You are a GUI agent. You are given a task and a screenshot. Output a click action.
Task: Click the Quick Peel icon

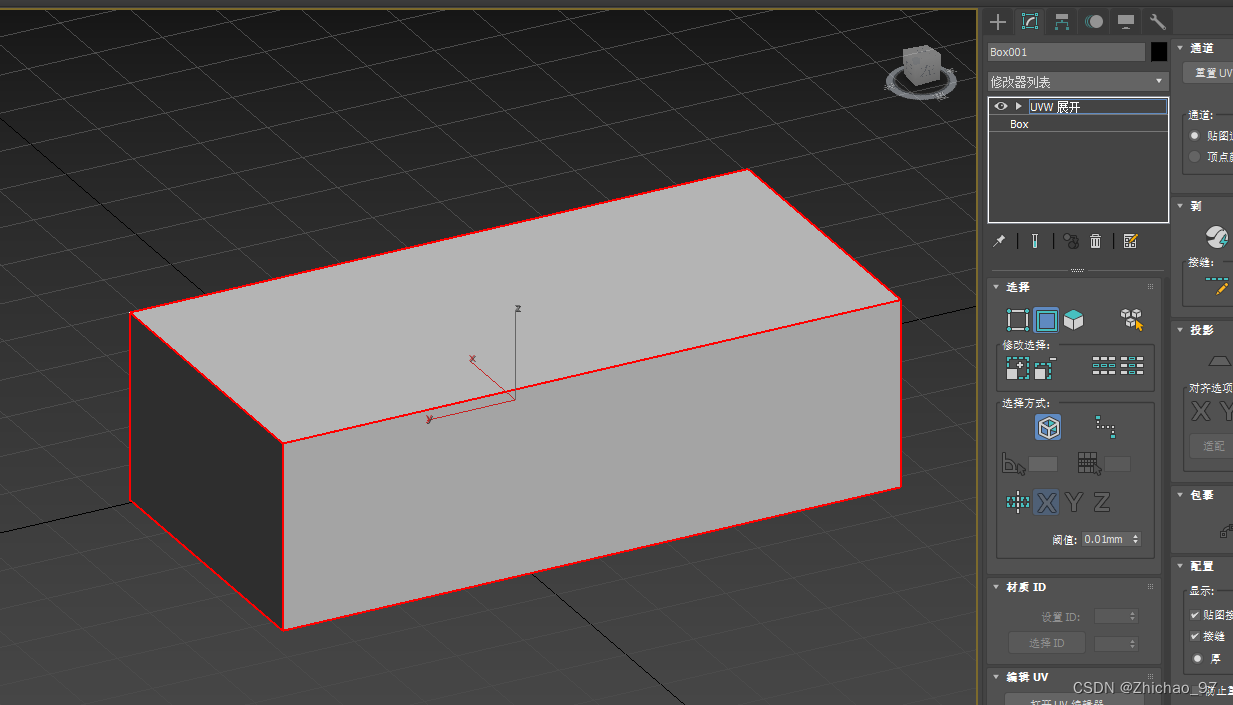pyautogui.click(x=1216, y=236)
